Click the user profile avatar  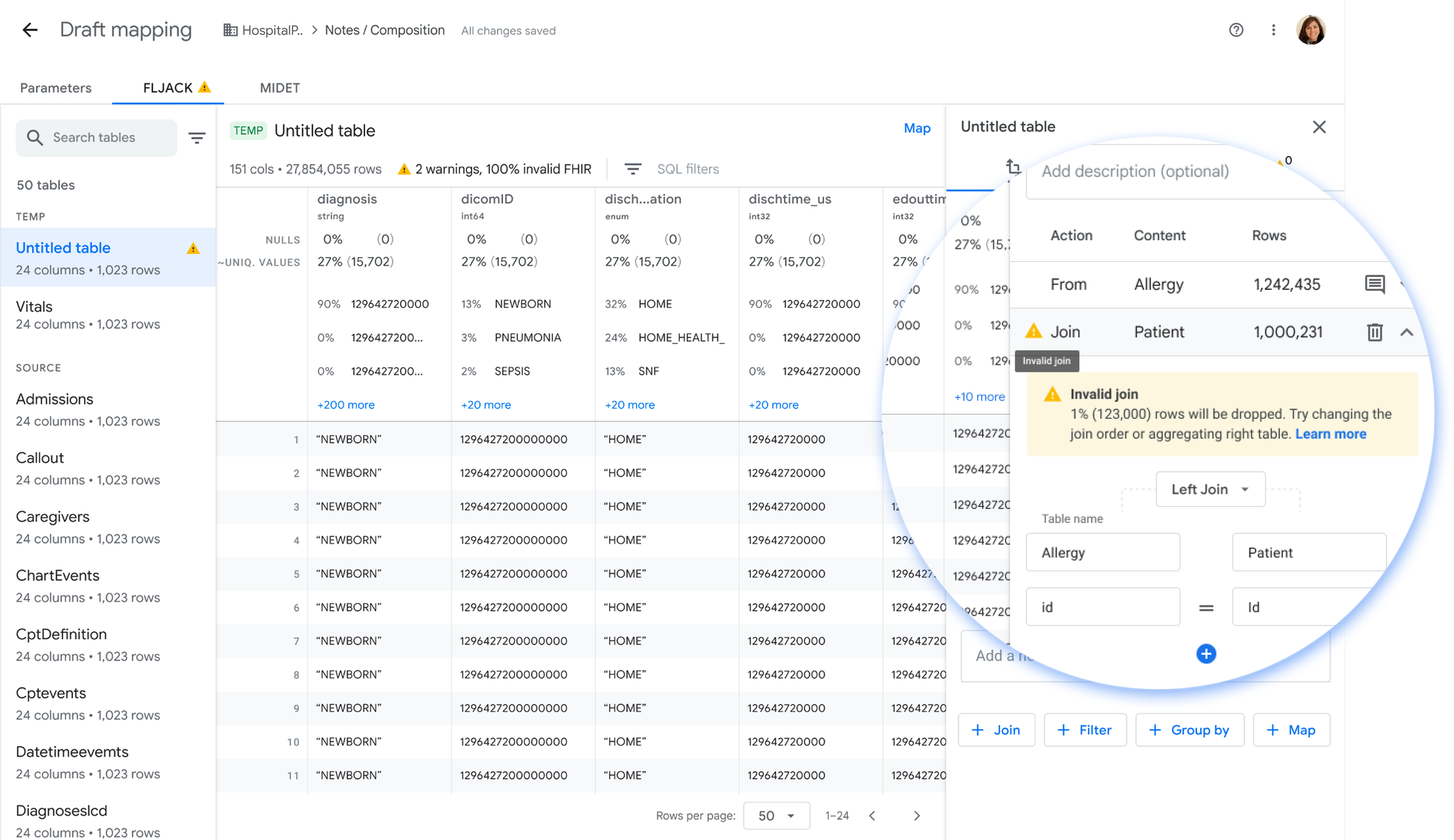pos(1310,30)
